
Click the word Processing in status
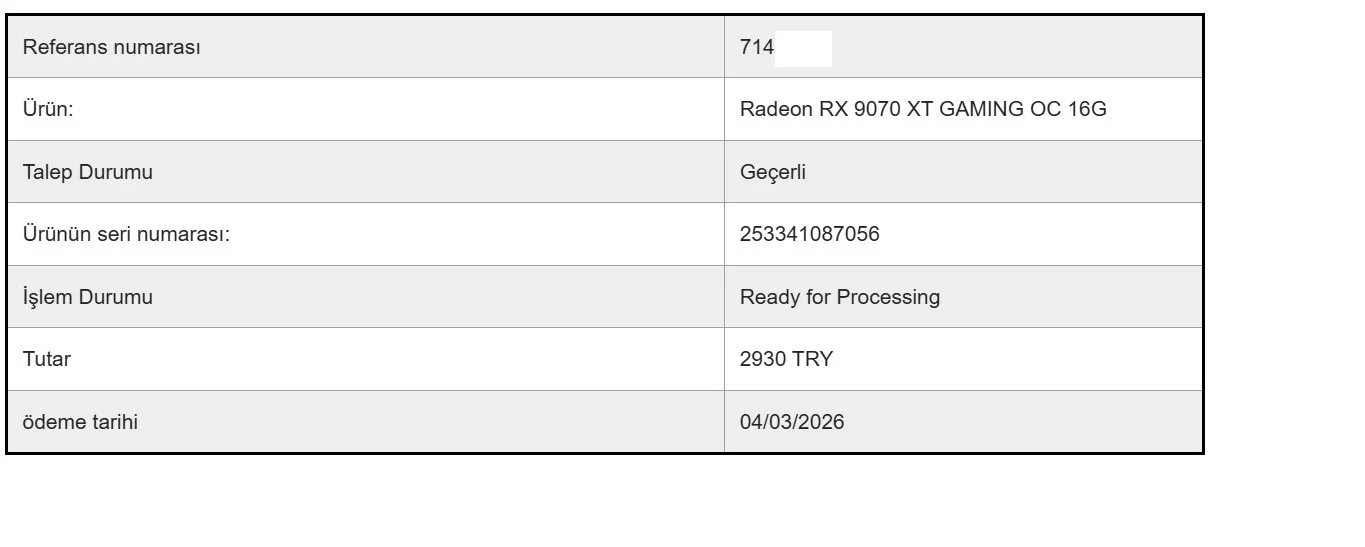coord(888,297)
